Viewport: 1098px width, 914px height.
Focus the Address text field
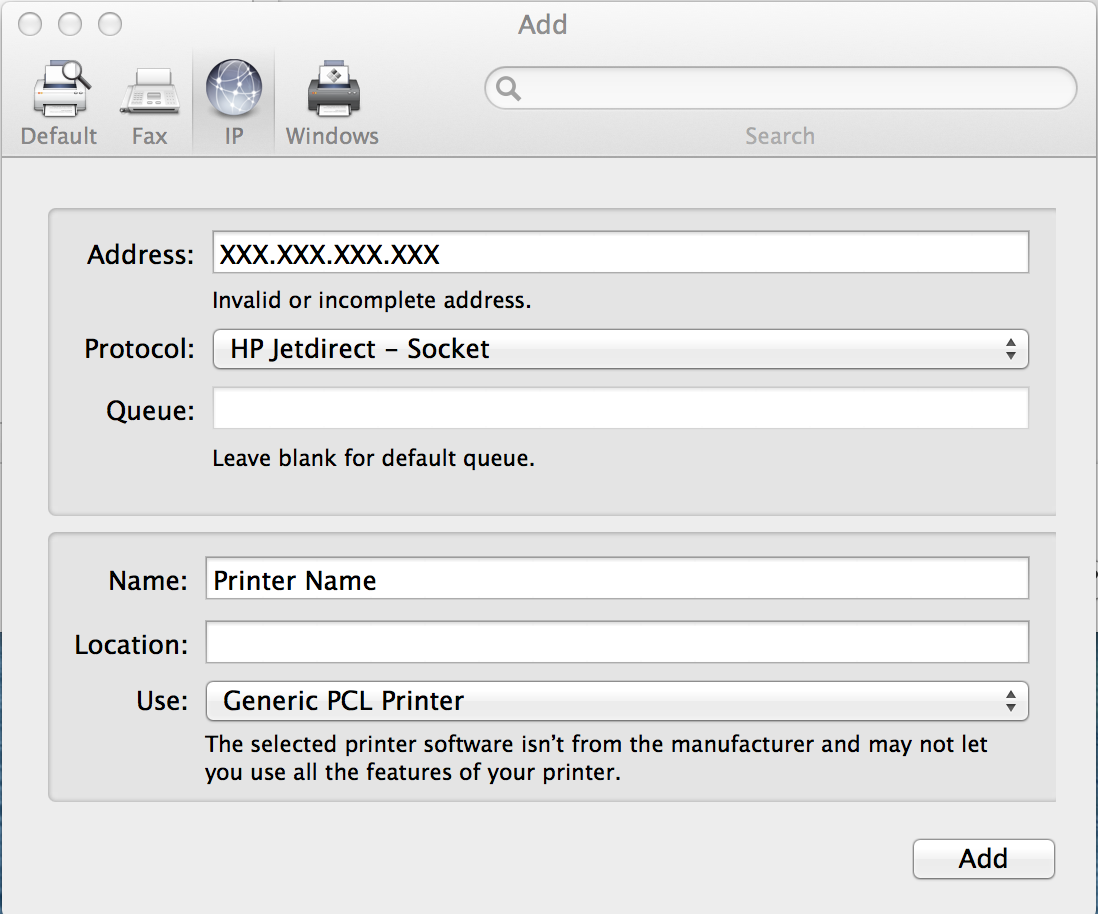click(x=620, y=254)
